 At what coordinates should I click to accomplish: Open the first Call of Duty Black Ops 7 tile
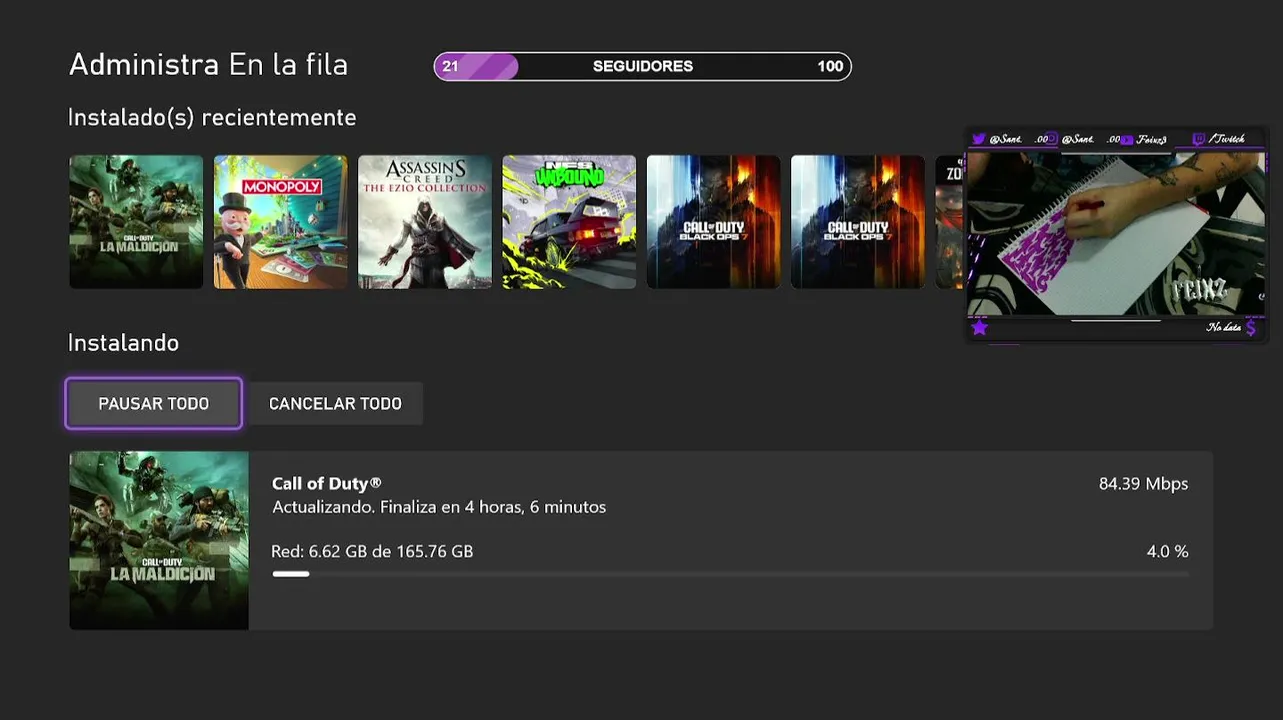[x=713, y=221]
